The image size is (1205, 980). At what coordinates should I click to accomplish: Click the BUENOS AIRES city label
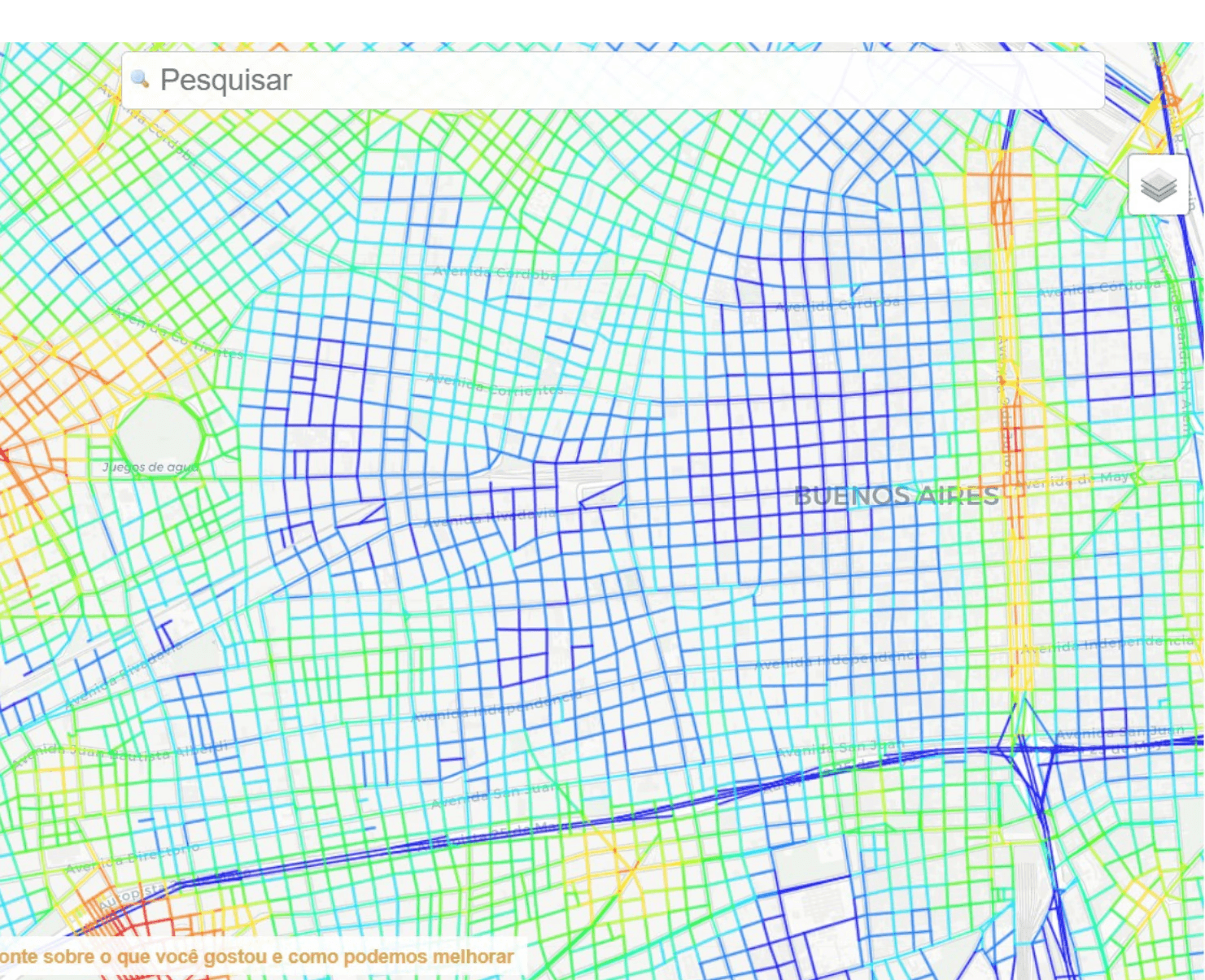tap(896, 496)
